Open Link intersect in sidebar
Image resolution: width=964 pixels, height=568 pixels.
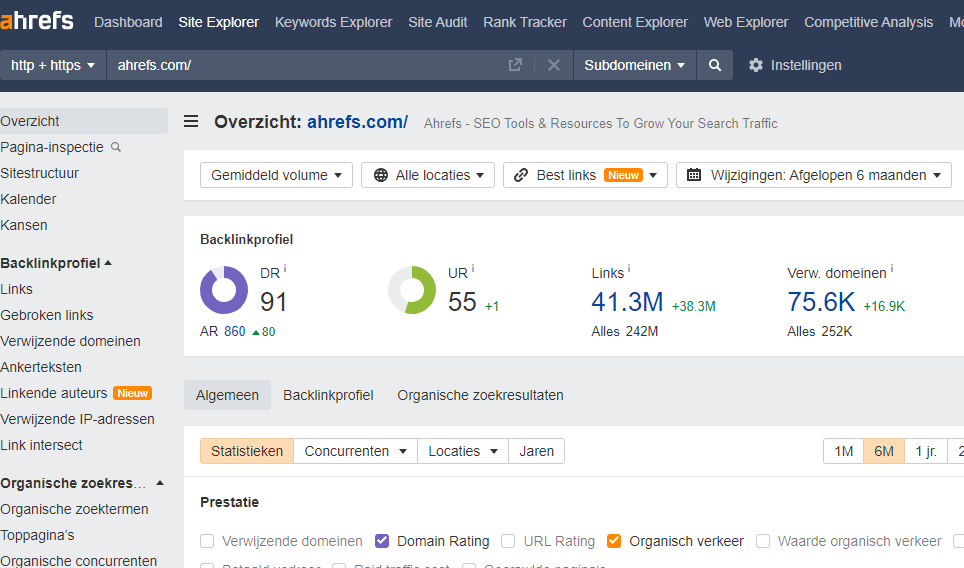point(41,445)
